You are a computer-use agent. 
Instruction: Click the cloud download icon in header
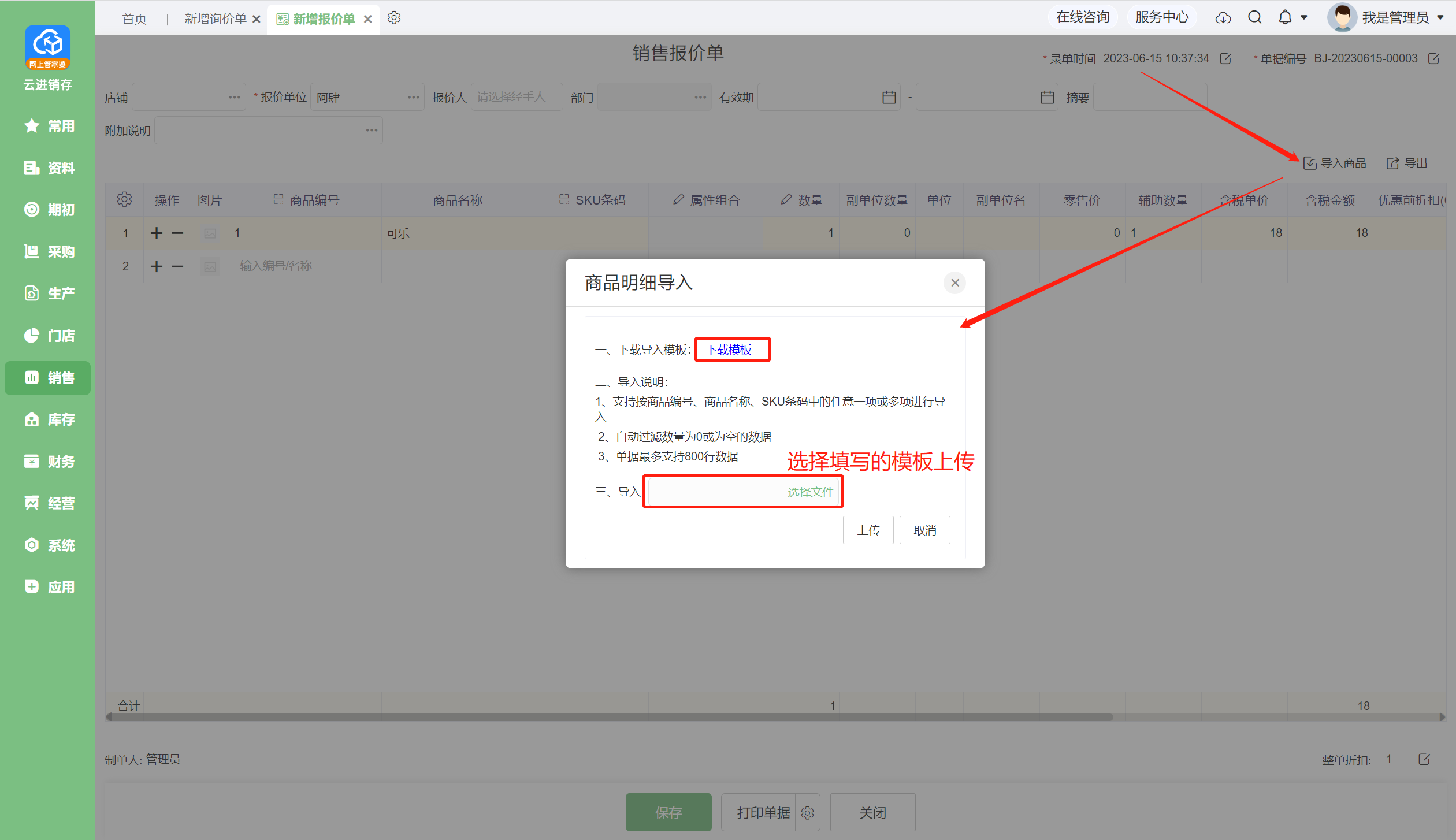coord(1223,18)
